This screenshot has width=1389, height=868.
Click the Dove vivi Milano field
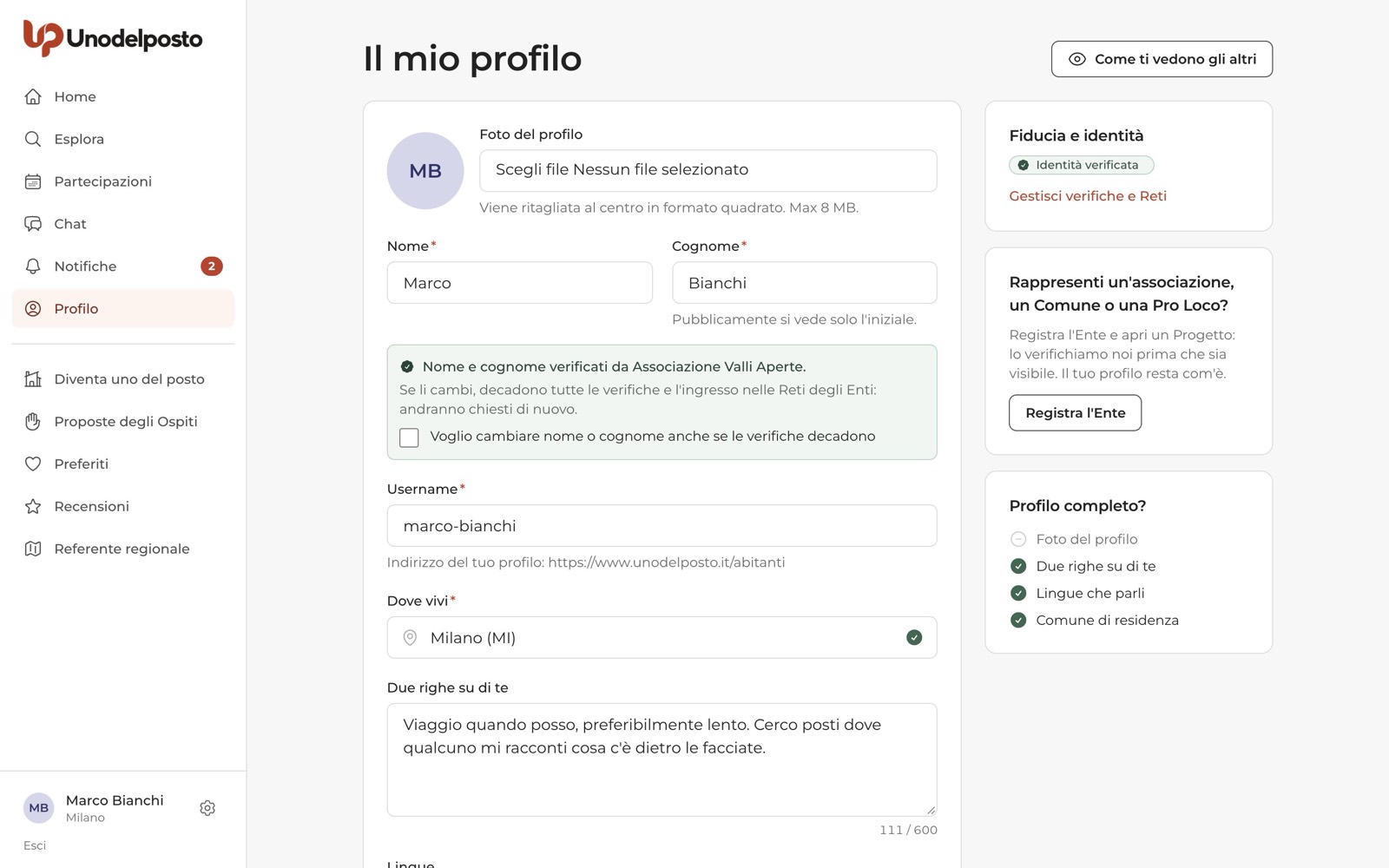(662, 638)
